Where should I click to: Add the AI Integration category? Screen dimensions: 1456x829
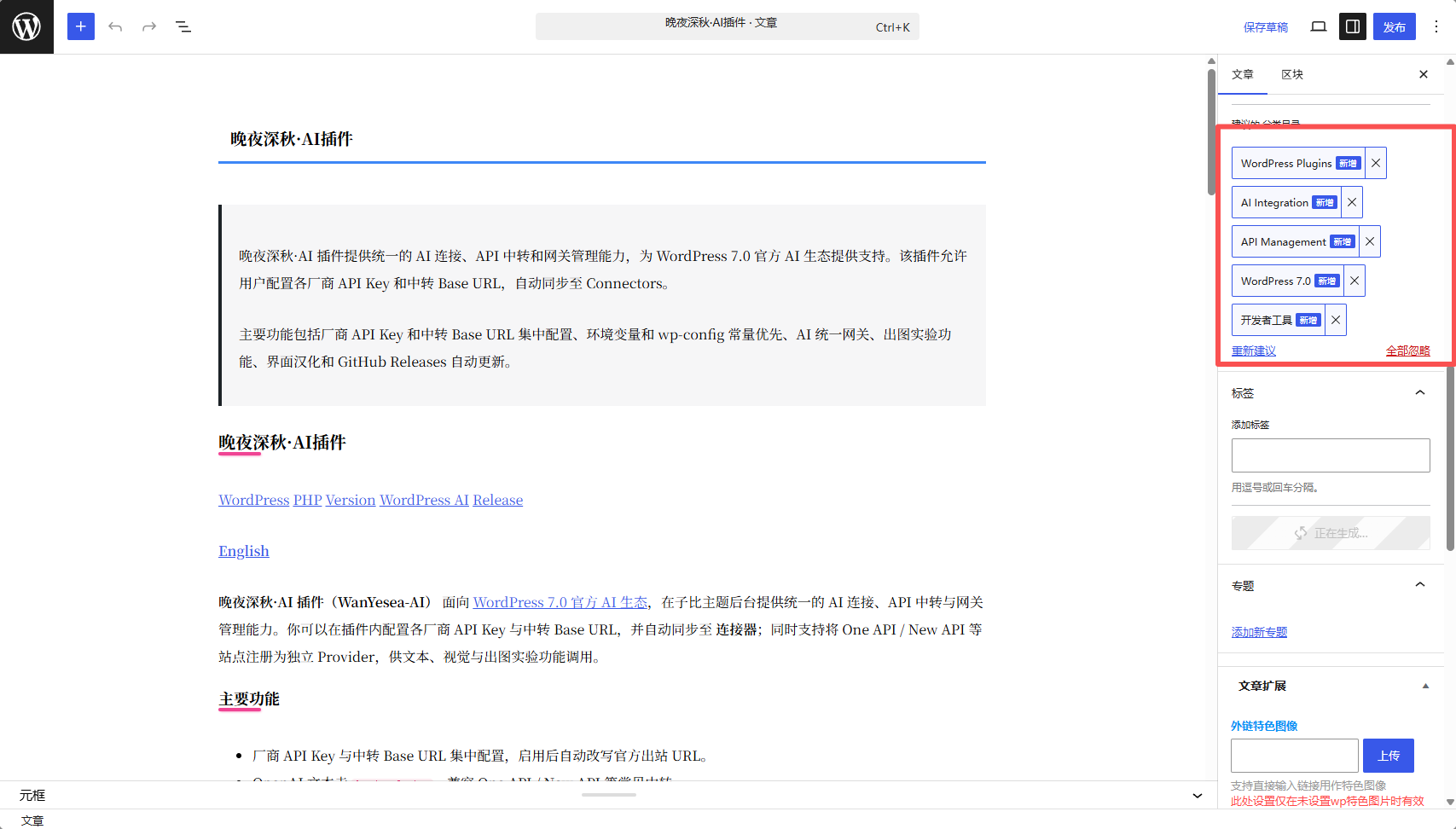1286,202
